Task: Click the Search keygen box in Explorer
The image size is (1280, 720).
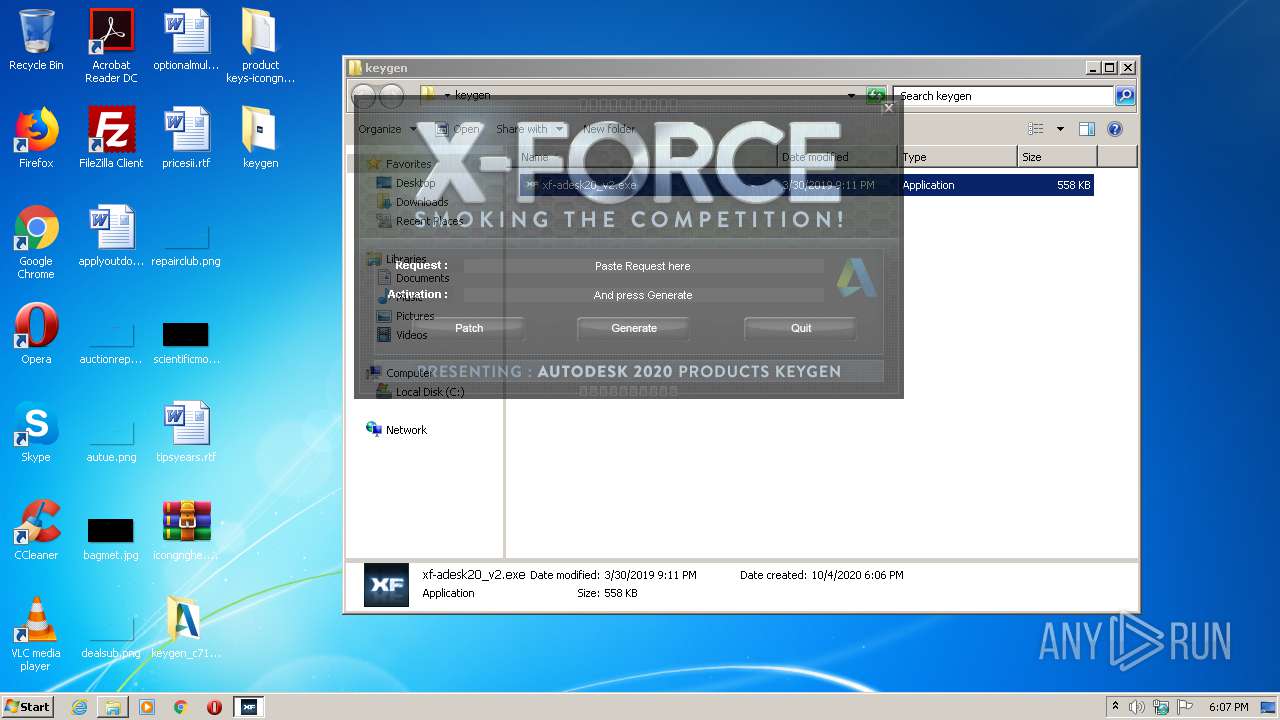Action: (1003, 96)
